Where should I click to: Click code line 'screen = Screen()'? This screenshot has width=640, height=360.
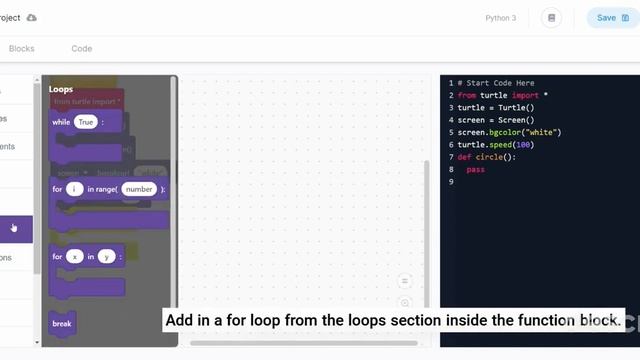(496, 120)
